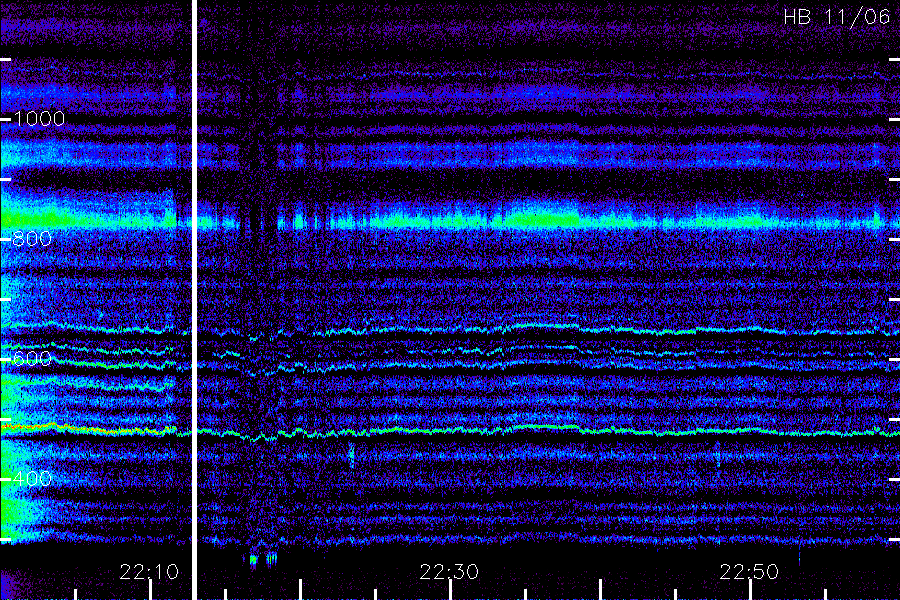Click the 22:50 time label
Screen dimensions: 900x600
(750, 572)
